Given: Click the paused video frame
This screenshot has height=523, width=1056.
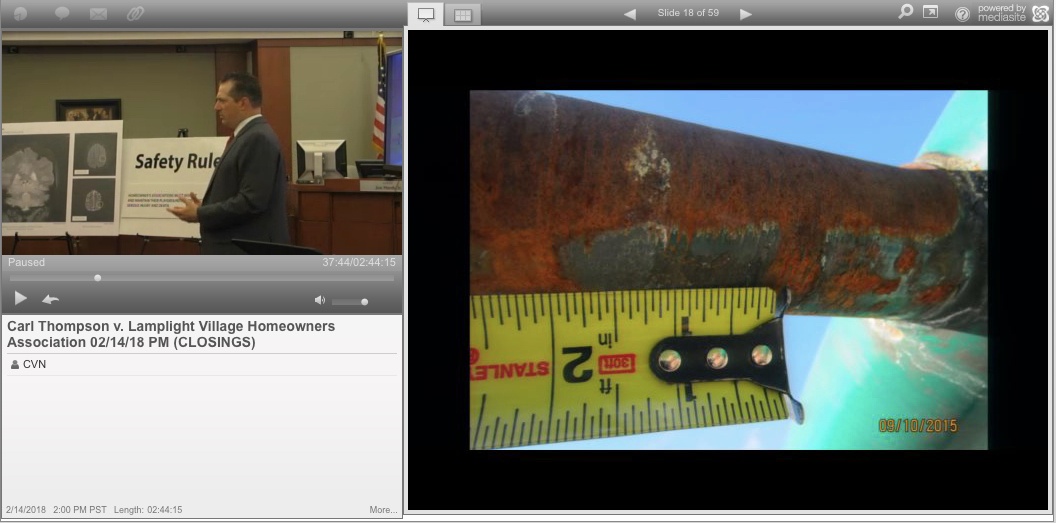Looking at the screenshot, I should pyautogui.click(x=201, y=143).
